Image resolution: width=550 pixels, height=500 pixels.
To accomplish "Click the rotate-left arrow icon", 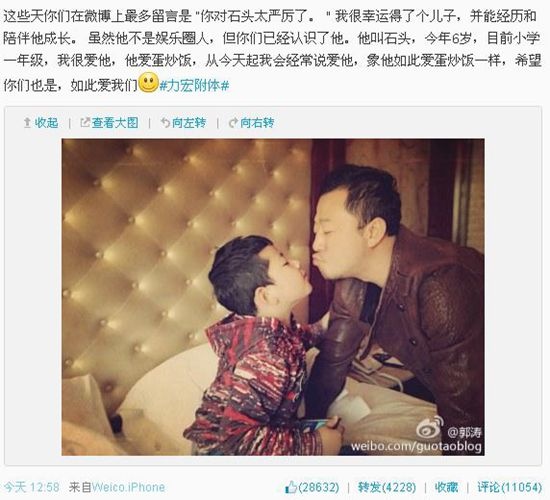I will pyautogui.click(x=165, y=123).
